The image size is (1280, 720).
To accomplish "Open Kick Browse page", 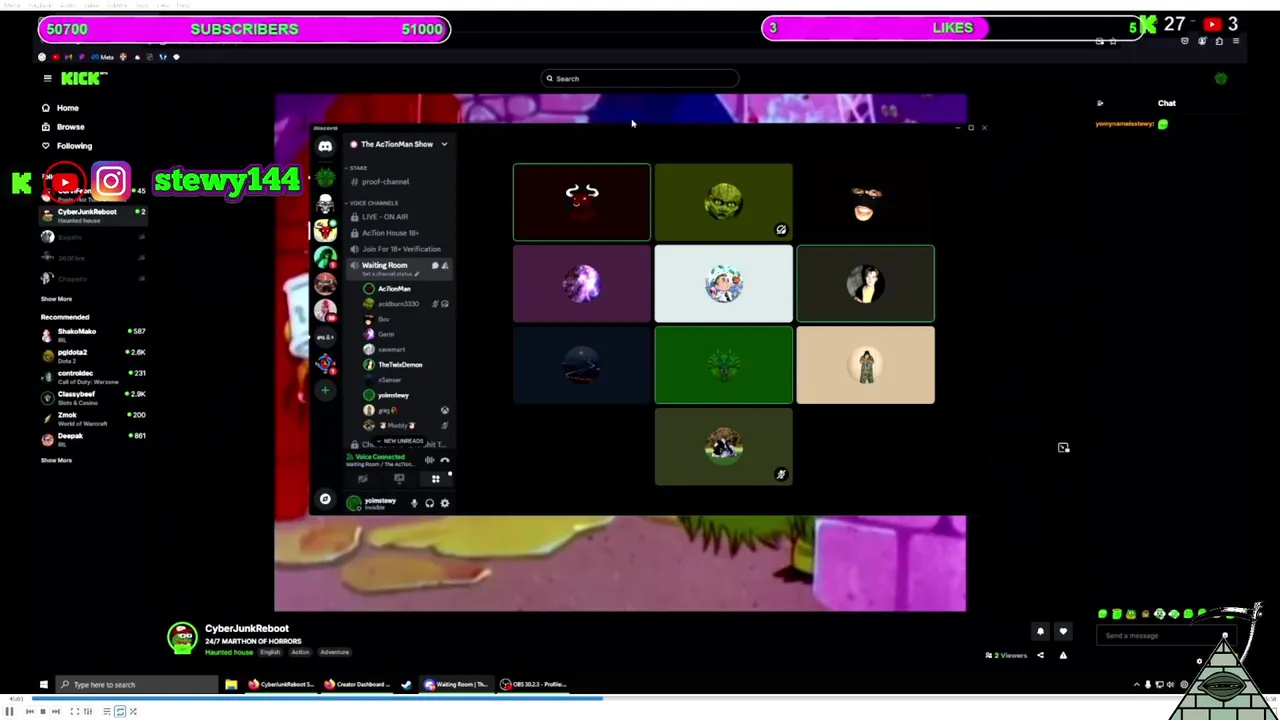I will click(63, 127).
